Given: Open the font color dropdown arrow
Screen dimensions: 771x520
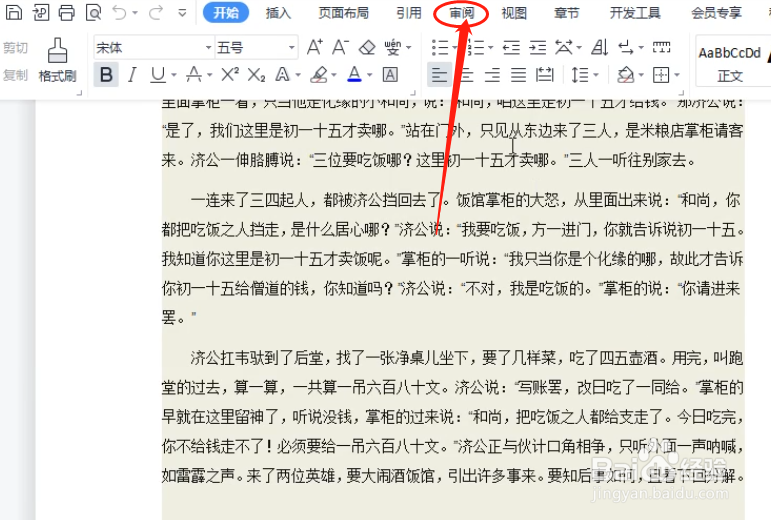Looking at the screenshot, I should tap(370, 75).
